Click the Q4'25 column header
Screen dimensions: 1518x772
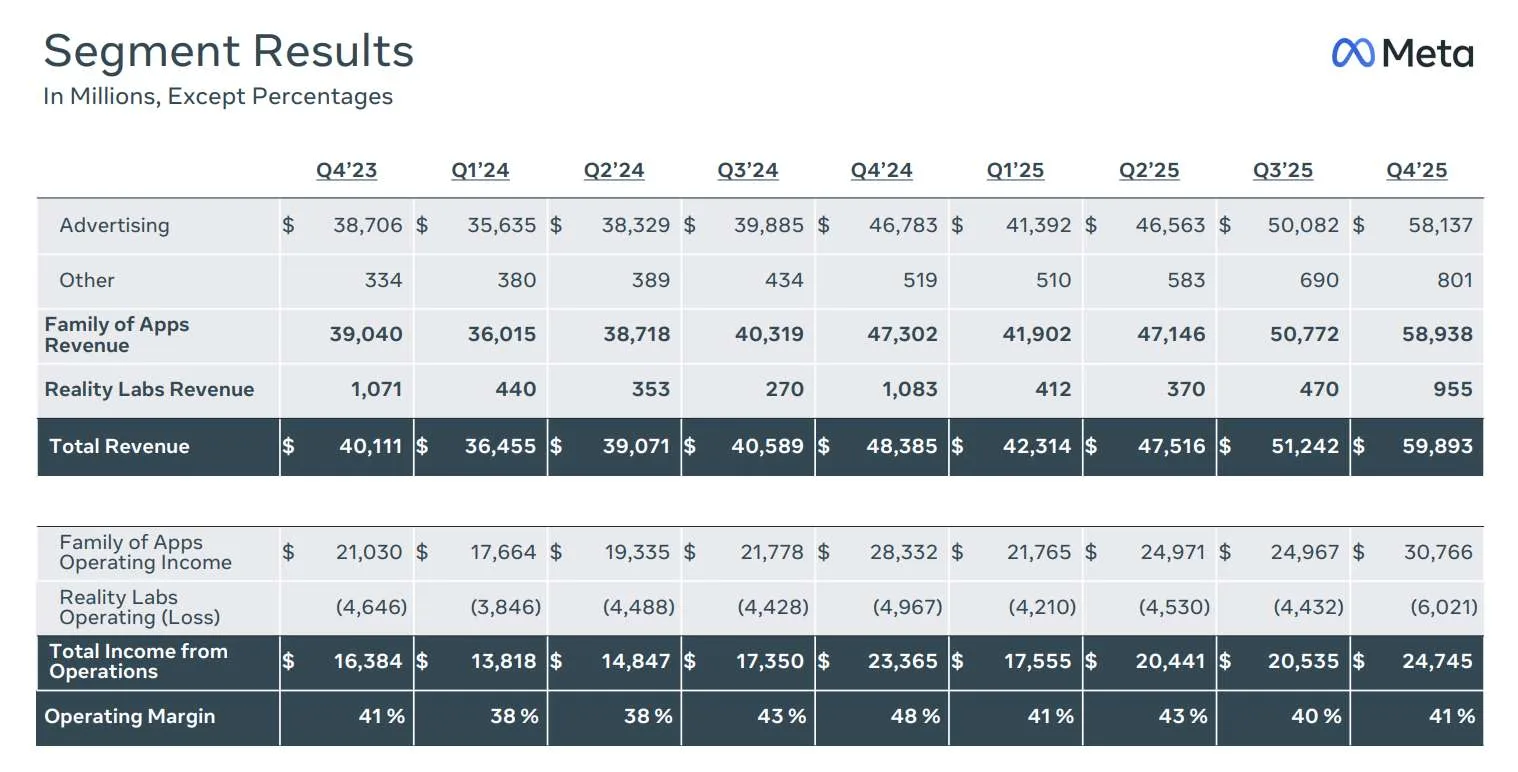click(x=1417, y=170)
